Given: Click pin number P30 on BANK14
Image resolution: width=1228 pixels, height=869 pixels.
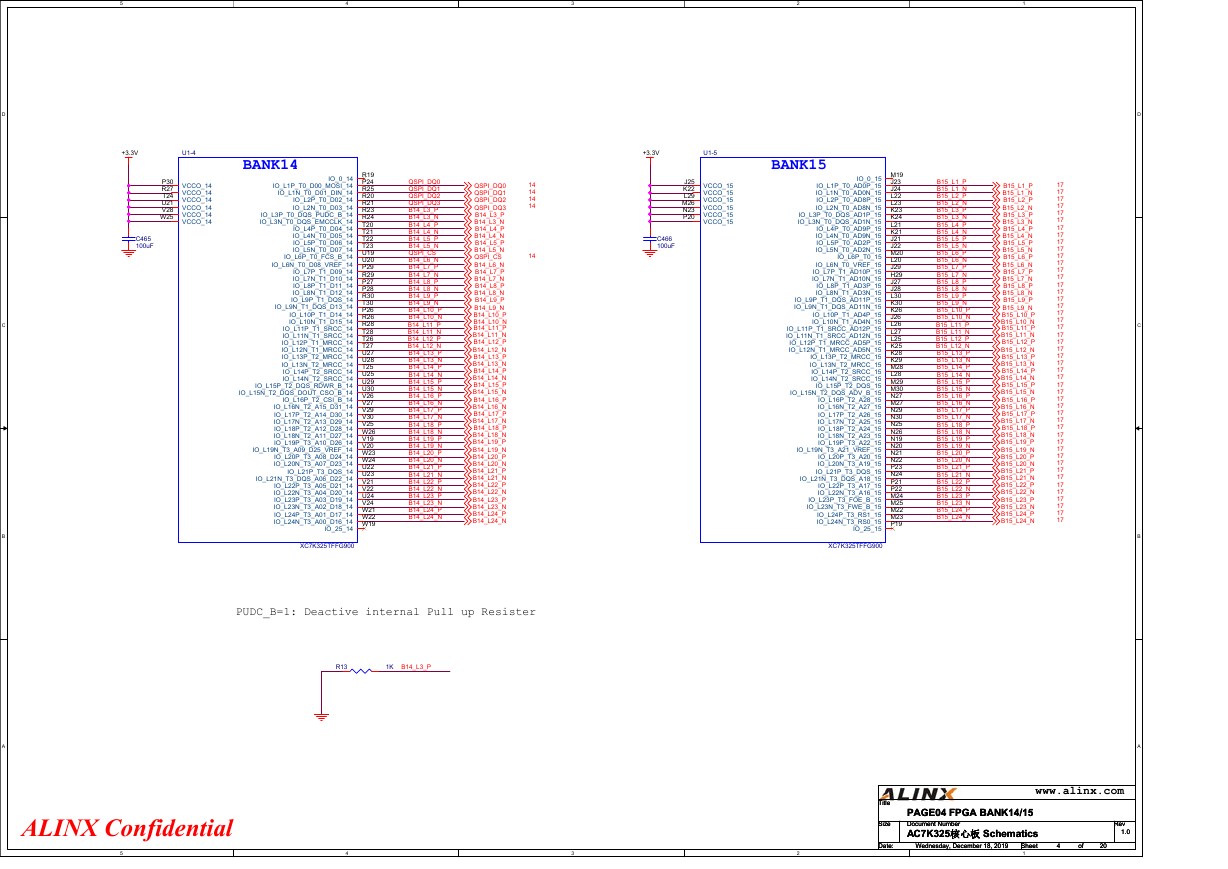Looking at the screenshot, I should pos(167,181).
